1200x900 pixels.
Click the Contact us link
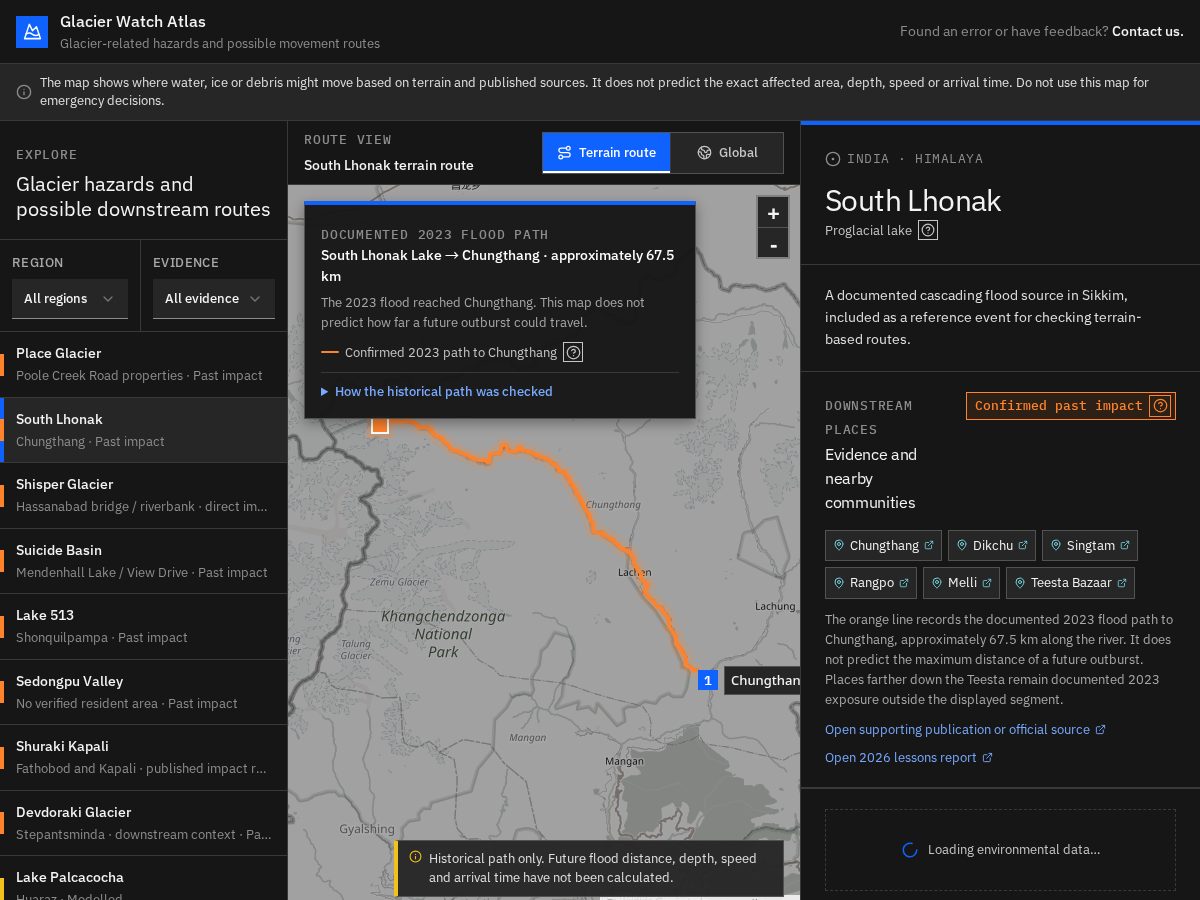click(x=1148, y=31)
